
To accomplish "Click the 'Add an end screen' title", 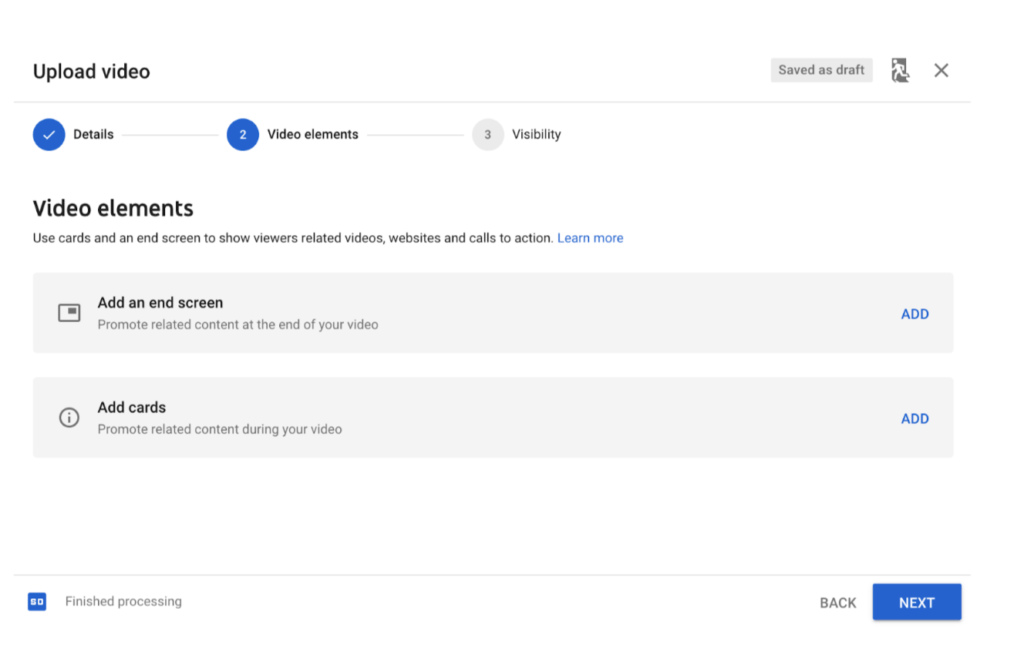I will click(160, 303).
